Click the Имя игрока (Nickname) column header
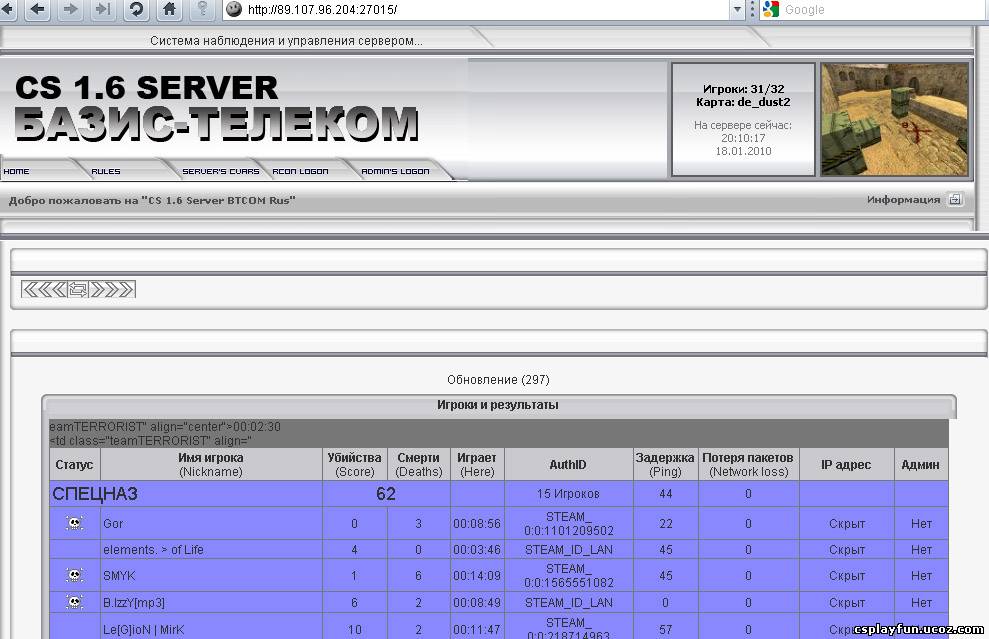 [x=211, y=464]
